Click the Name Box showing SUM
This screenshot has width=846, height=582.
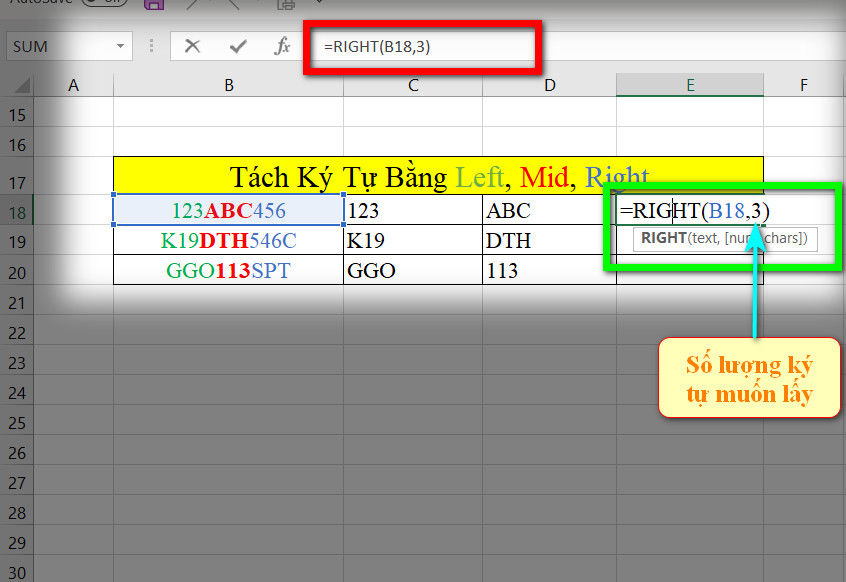69,46
